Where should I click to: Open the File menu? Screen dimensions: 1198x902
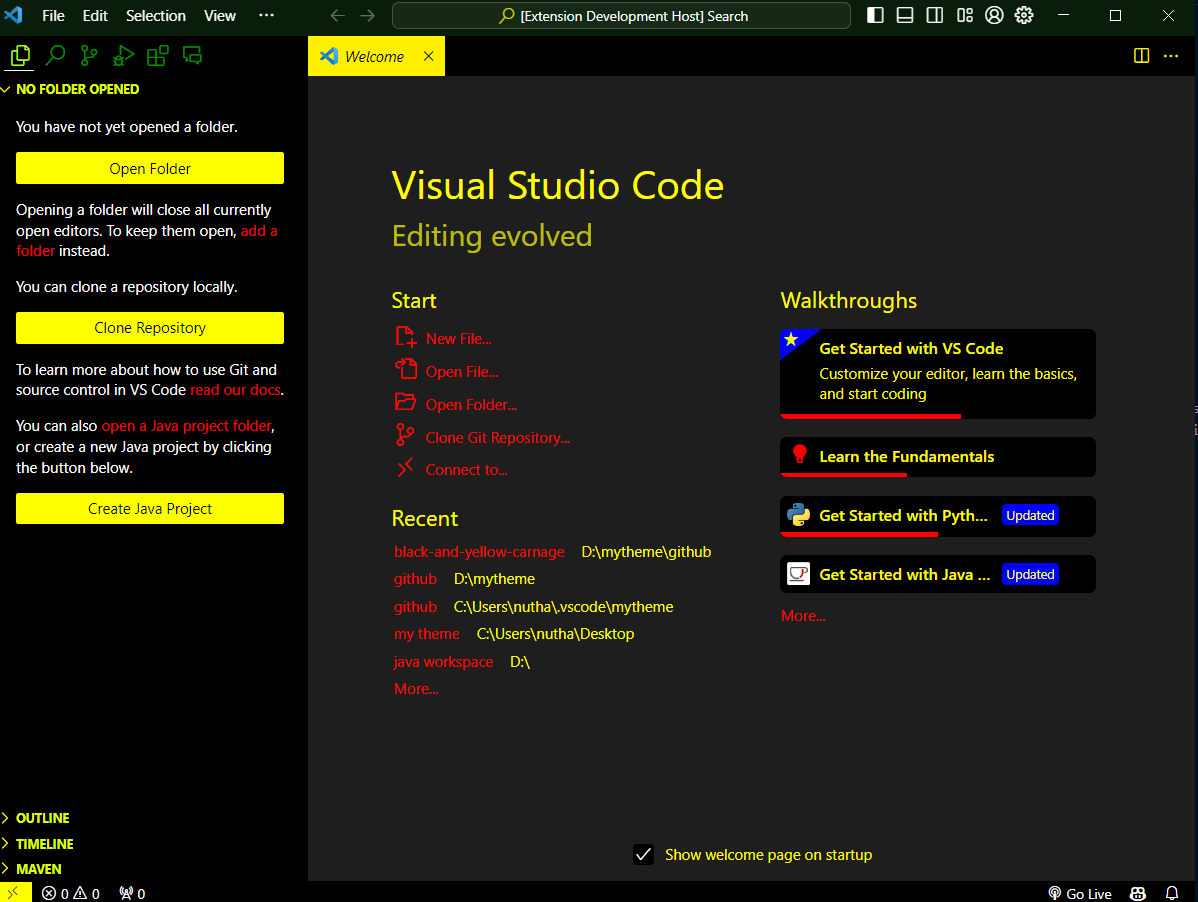coord(53,15)
